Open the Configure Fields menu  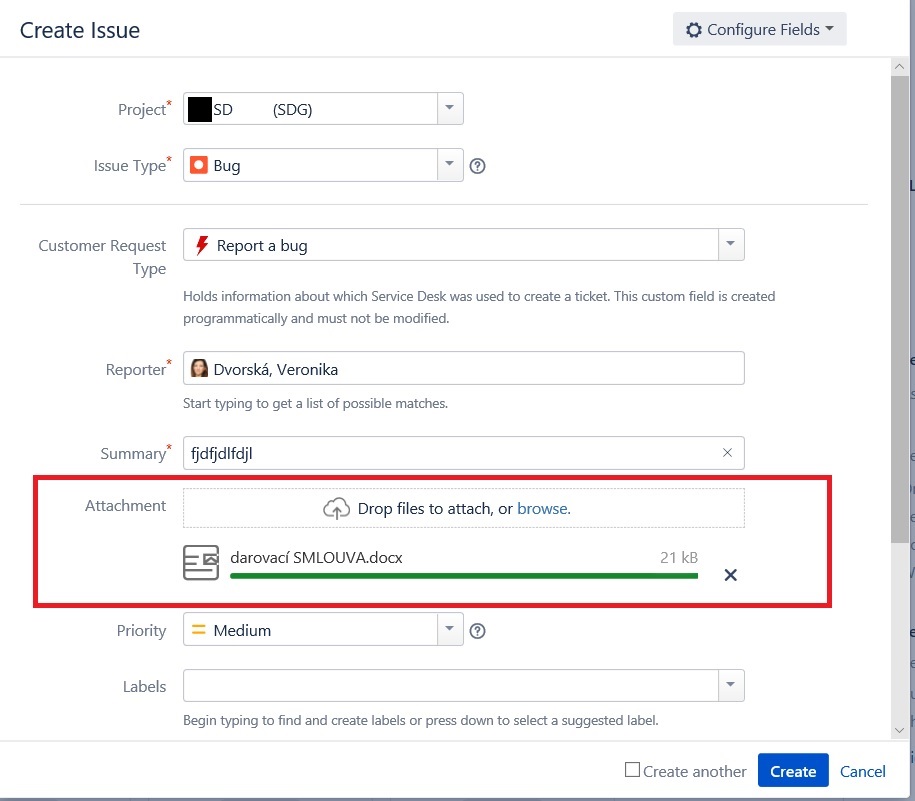(x=759, y=29)
